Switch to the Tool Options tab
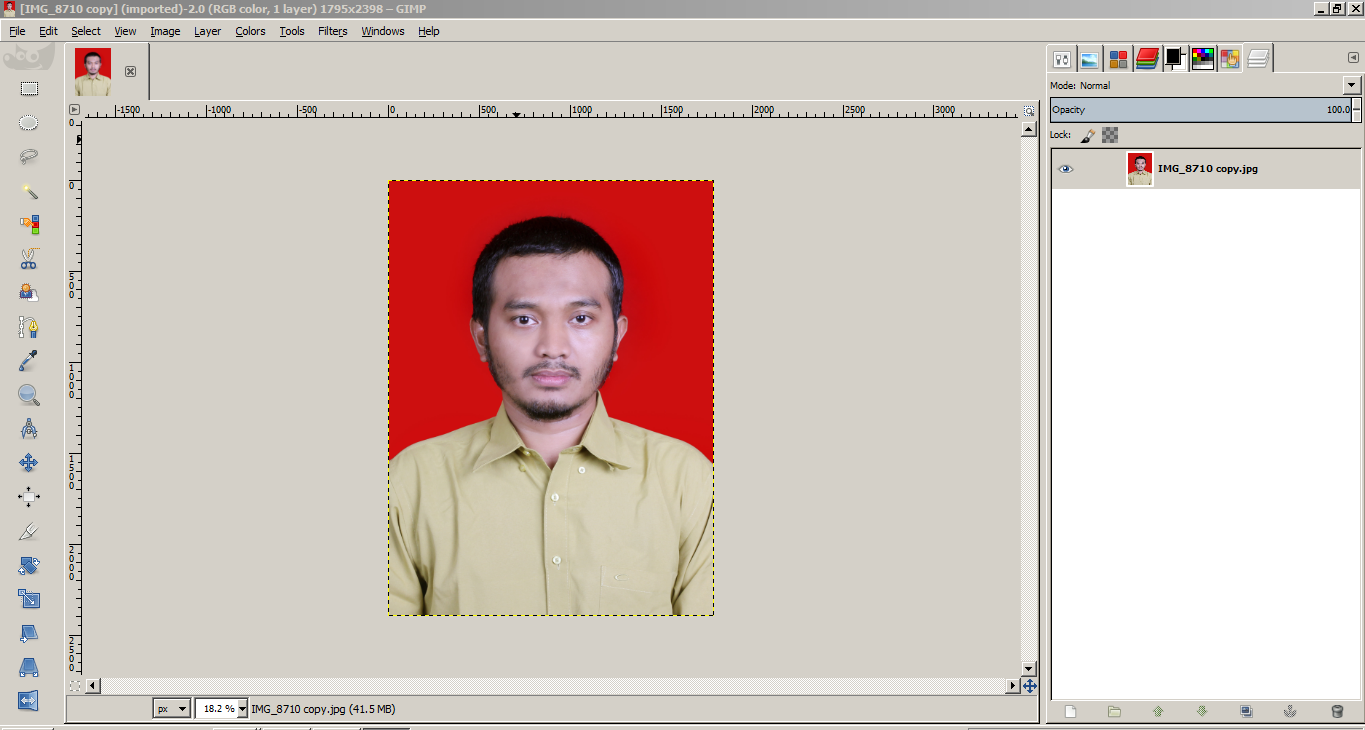 1061,59
